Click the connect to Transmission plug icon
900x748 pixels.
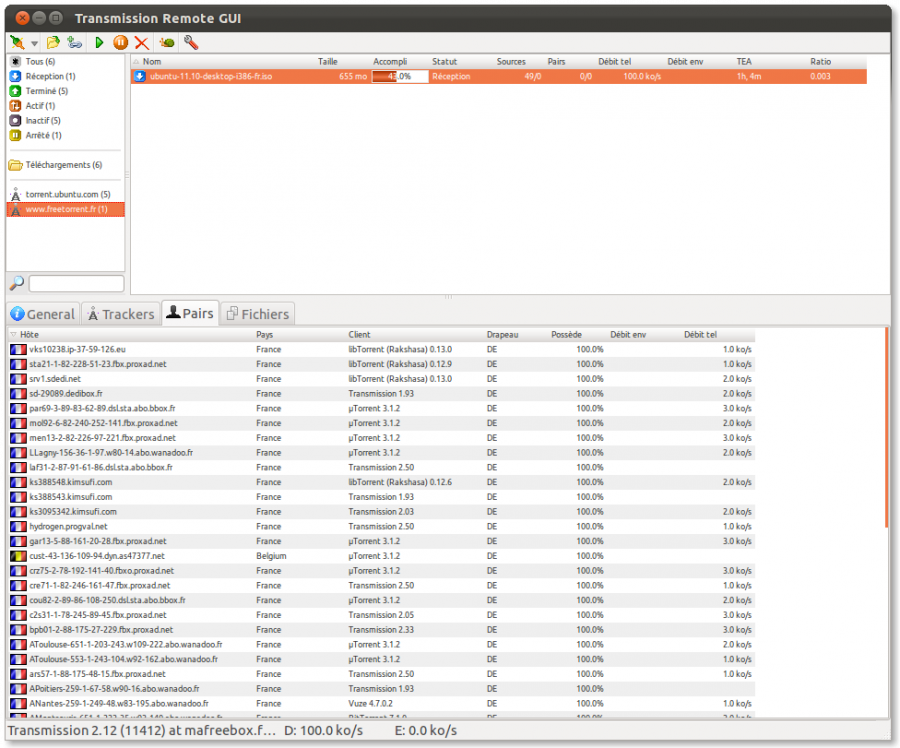[x=17, y=42]
